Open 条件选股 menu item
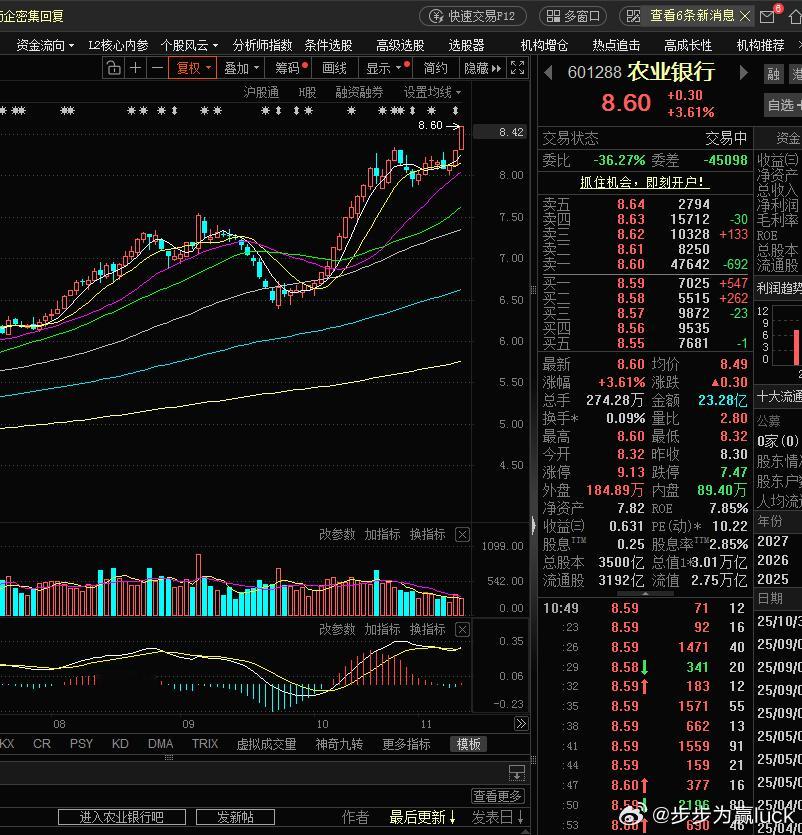This screenshot has height=835, width=802. pyautogui.click(x=328, y=45)
